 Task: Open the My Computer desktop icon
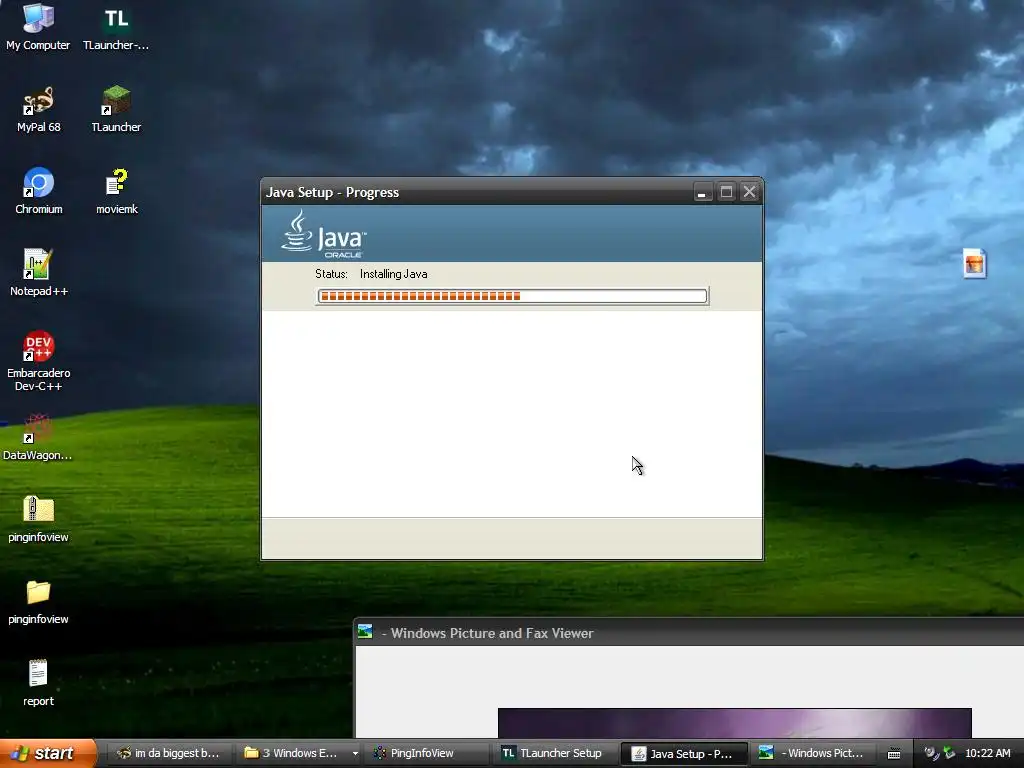[38, 26]
